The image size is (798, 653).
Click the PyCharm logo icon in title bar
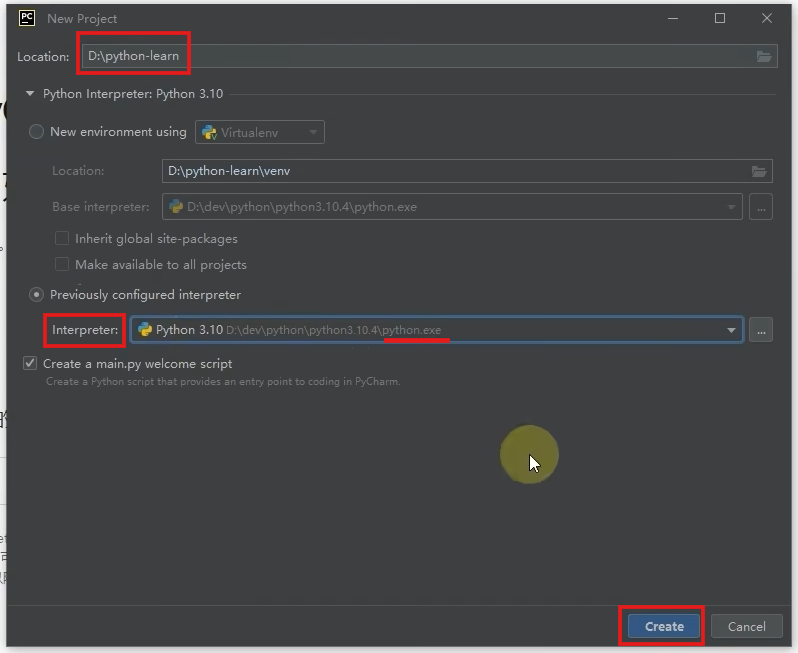click(x=27, y=18)
